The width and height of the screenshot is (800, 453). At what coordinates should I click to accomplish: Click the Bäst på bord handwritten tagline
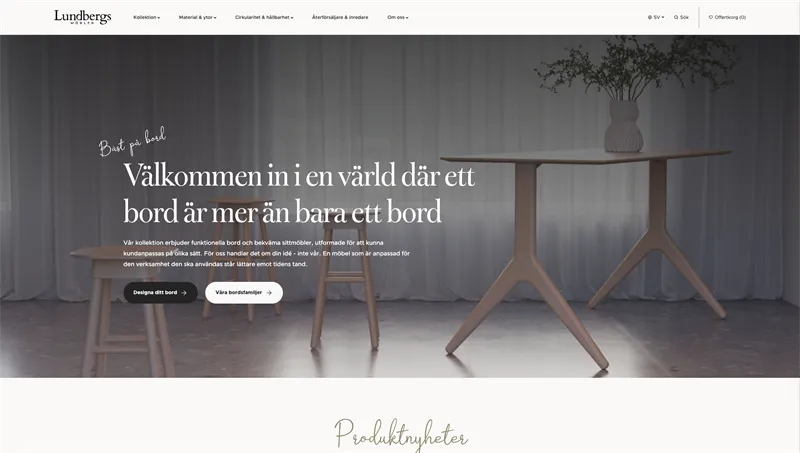tap(132, 142)
